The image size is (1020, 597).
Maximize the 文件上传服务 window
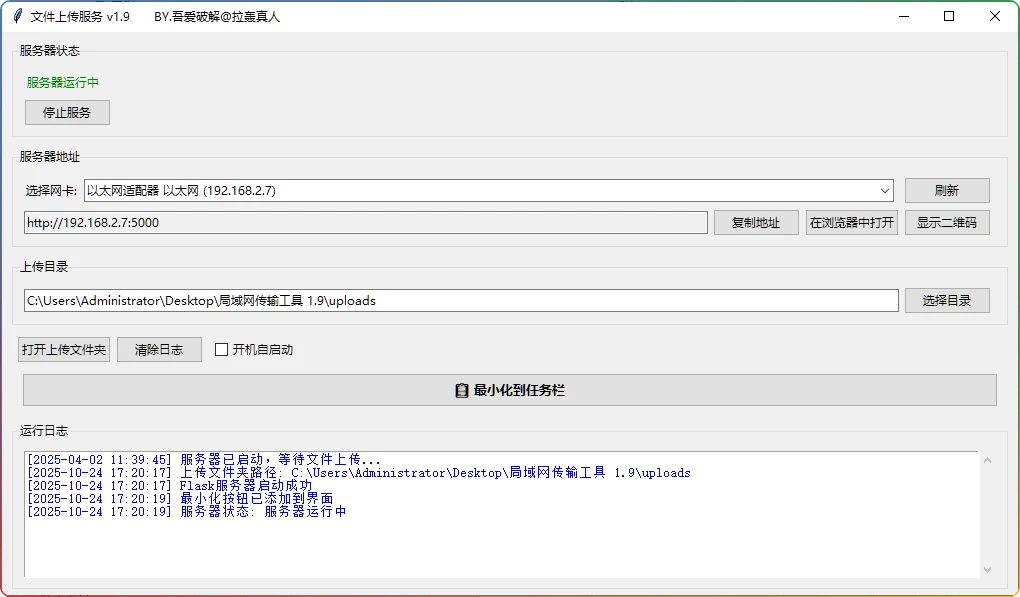(x=949, y=16)
